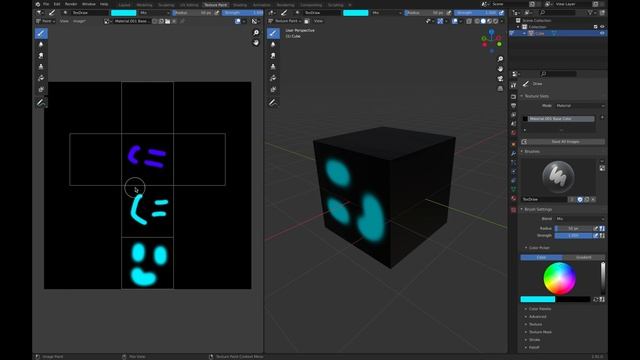This screenshot has width=640, height=360.
Task: Select the Draw tool in 3D viewport
Action: click(273, 33)
